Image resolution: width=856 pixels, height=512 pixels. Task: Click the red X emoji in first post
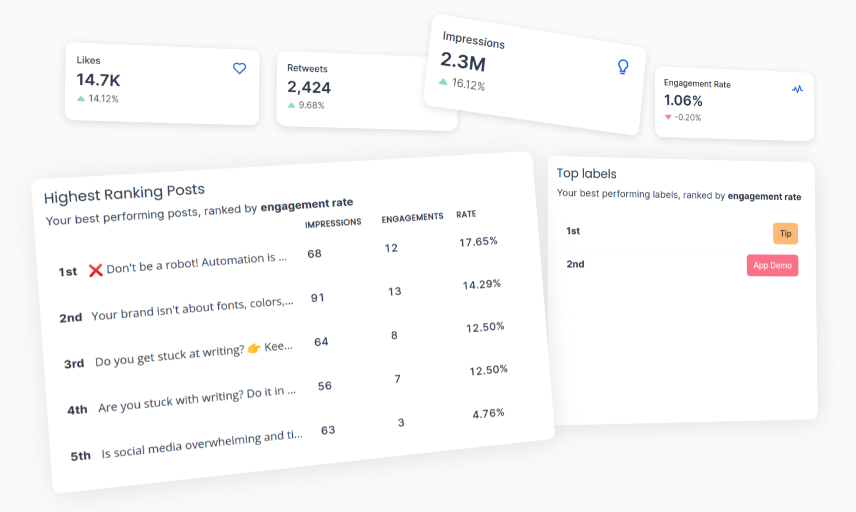coord(96,270)
